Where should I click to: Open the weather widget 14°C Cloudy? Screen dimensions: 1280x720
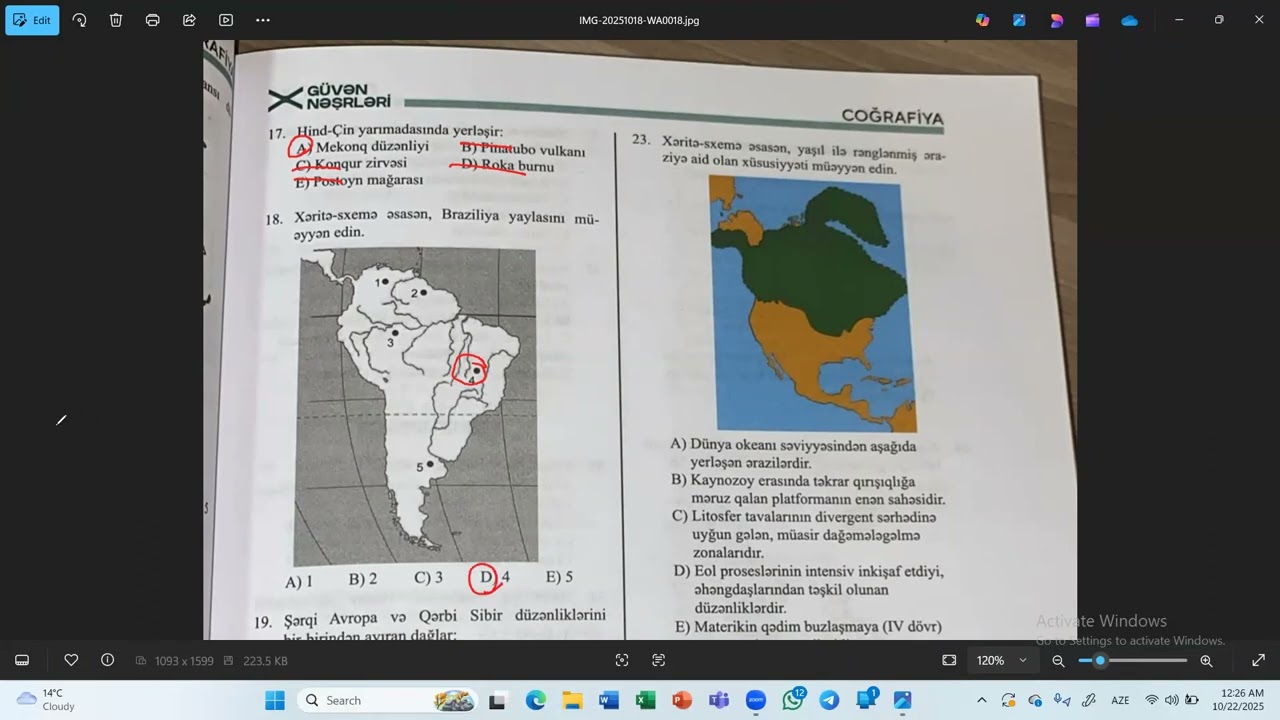(46, 700)
